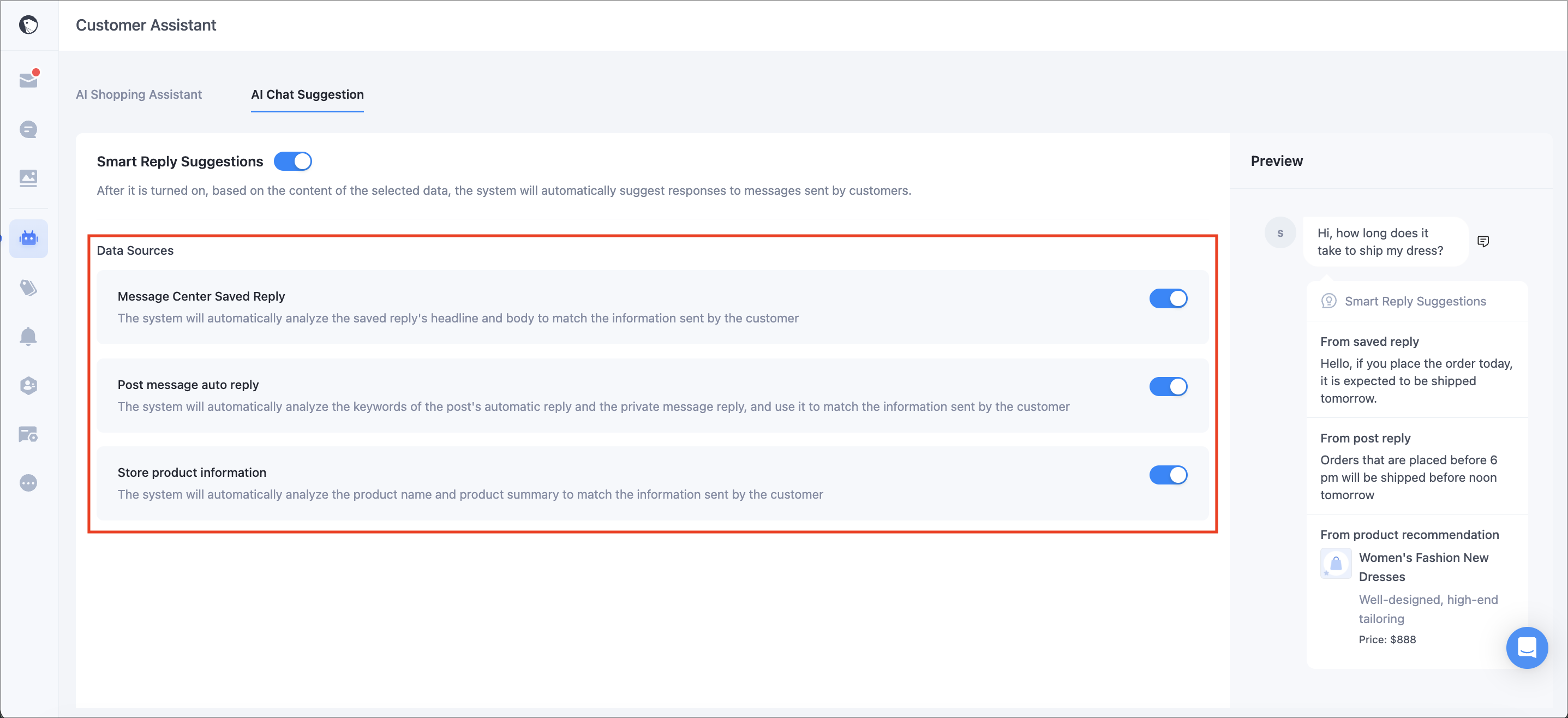The image size is (1568, 718).
Task: Click the product bag thumbnail in preview
Action: (1336, 564)
